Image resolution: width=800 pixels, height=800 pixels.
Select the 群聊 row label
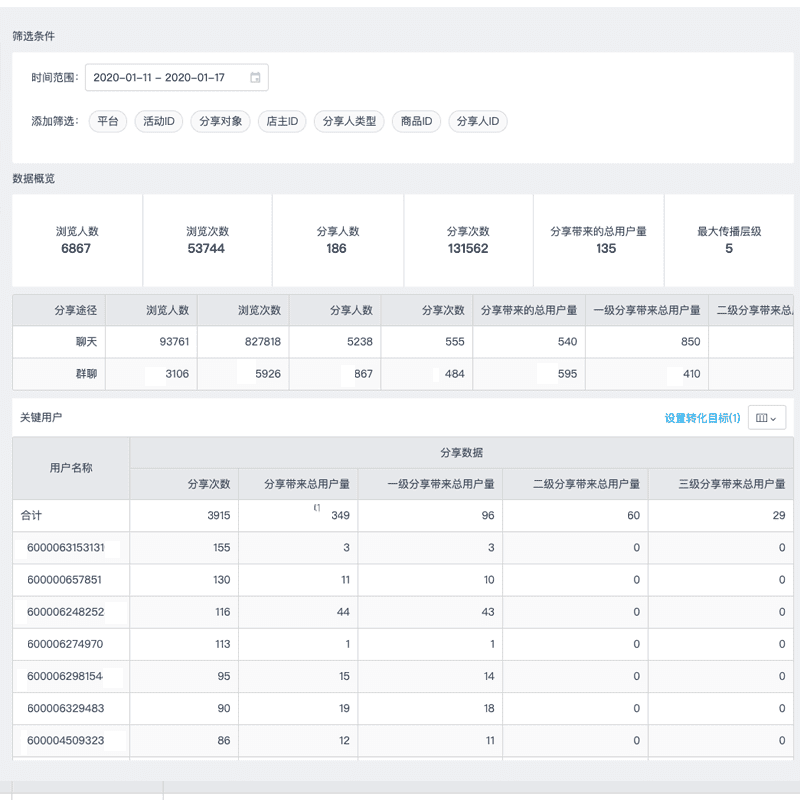tap(86, 374)
